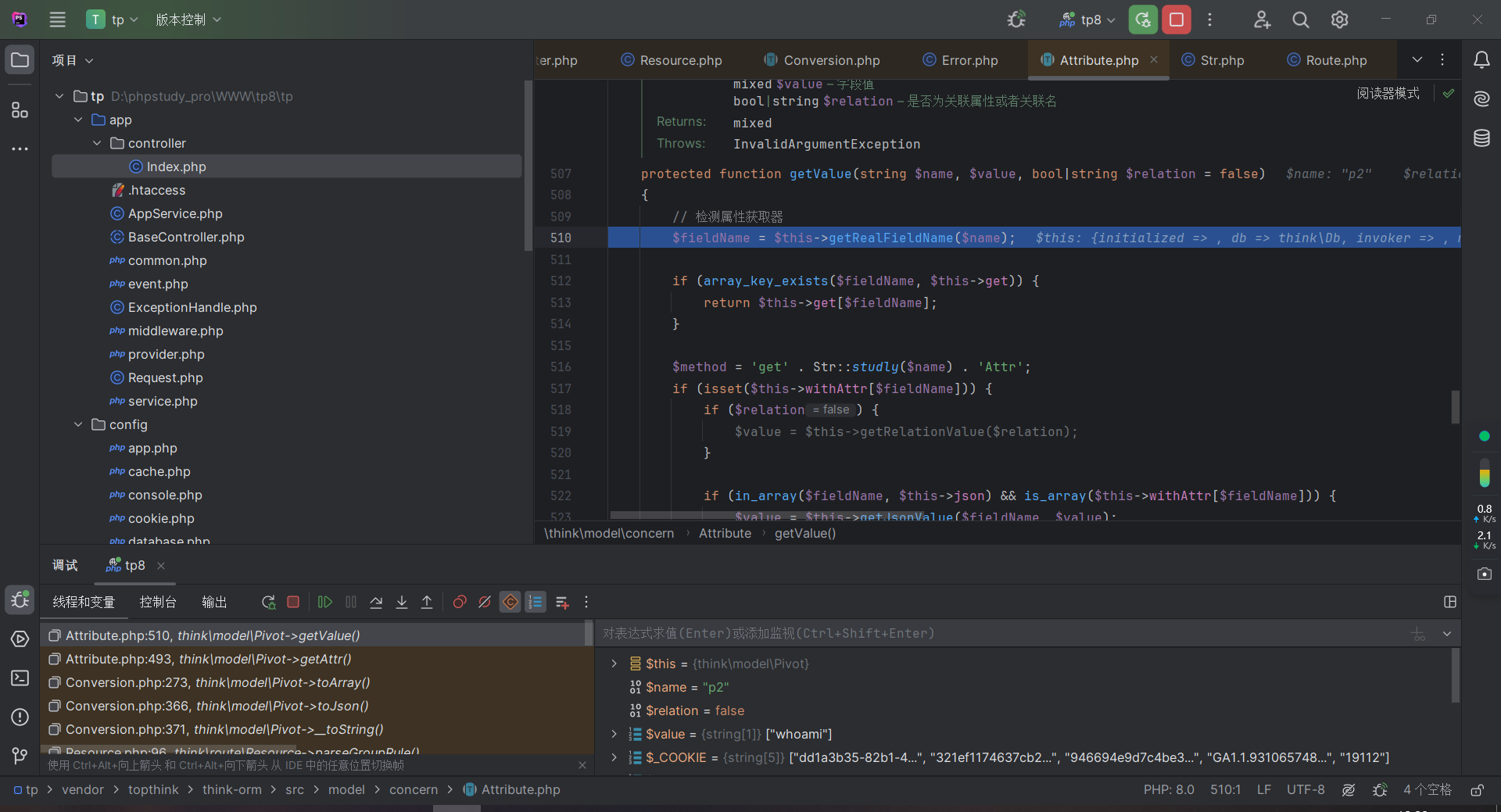Viewport: 1501px width, 812px height.
Task: Click the Step Out debug icon
Action: point(427,602)
